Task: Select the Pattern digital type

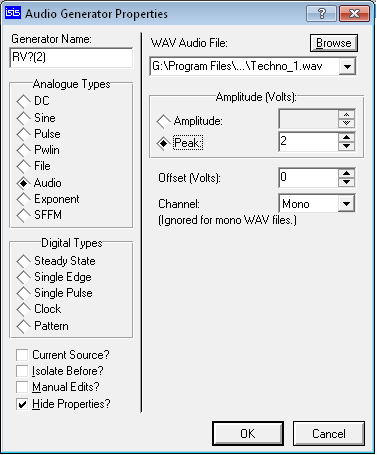Action: [x=42, y=326]
